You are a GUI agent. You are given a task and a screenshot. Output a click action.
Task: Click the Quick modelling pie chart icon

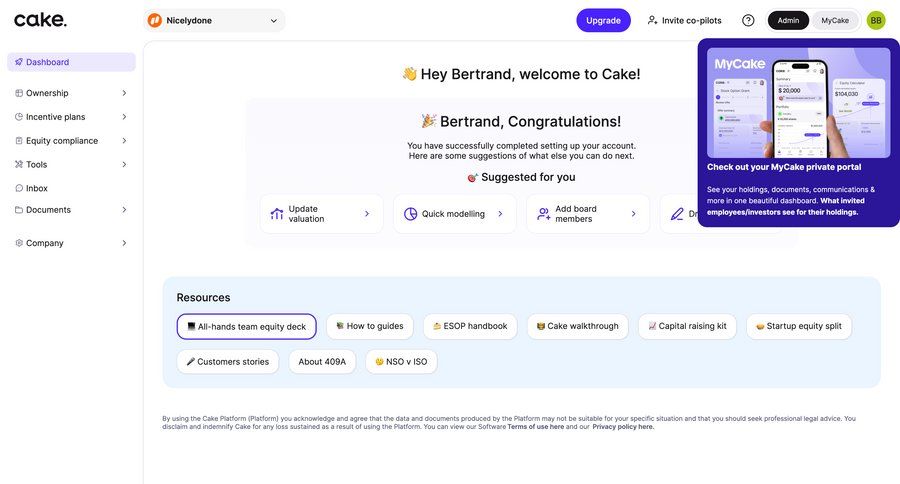tap(410, 214)
